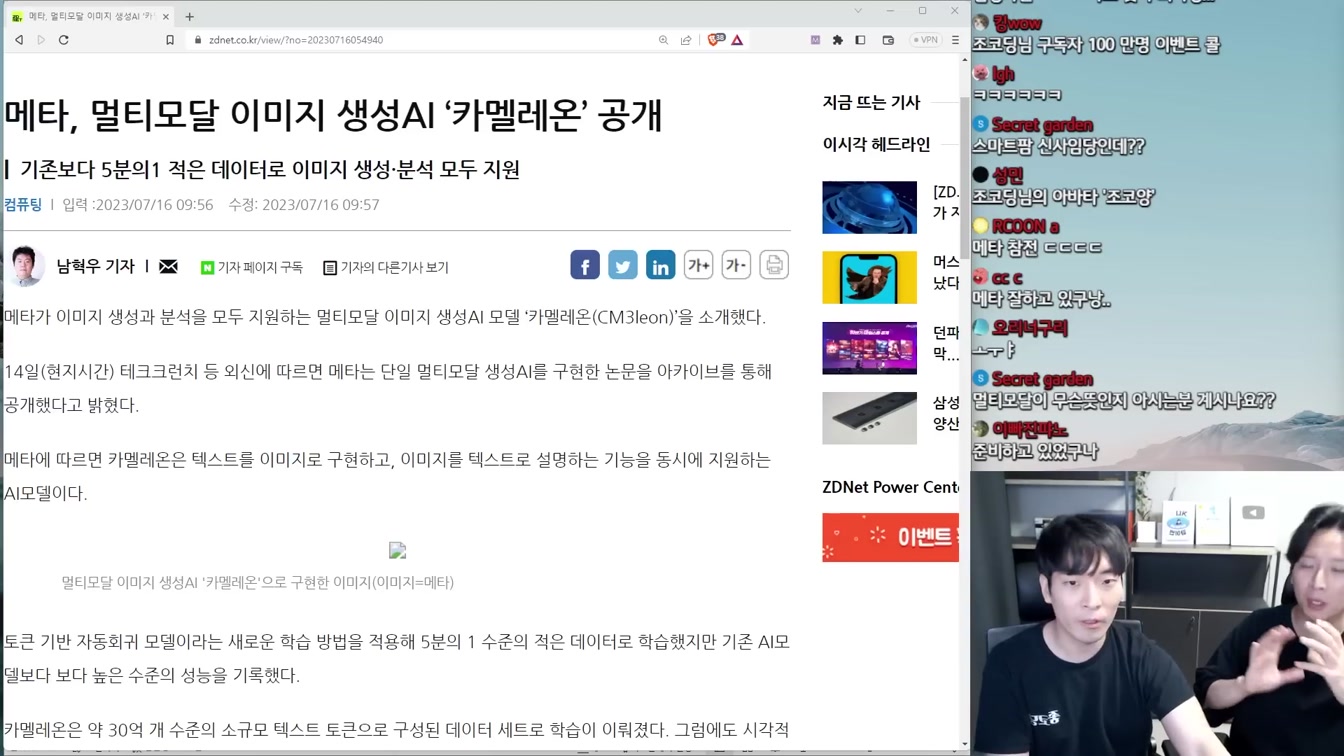The height and width of the screenshot is (756, 1344).
Task: Open the tab search chevron in title bar
Action: pos(858,11)
